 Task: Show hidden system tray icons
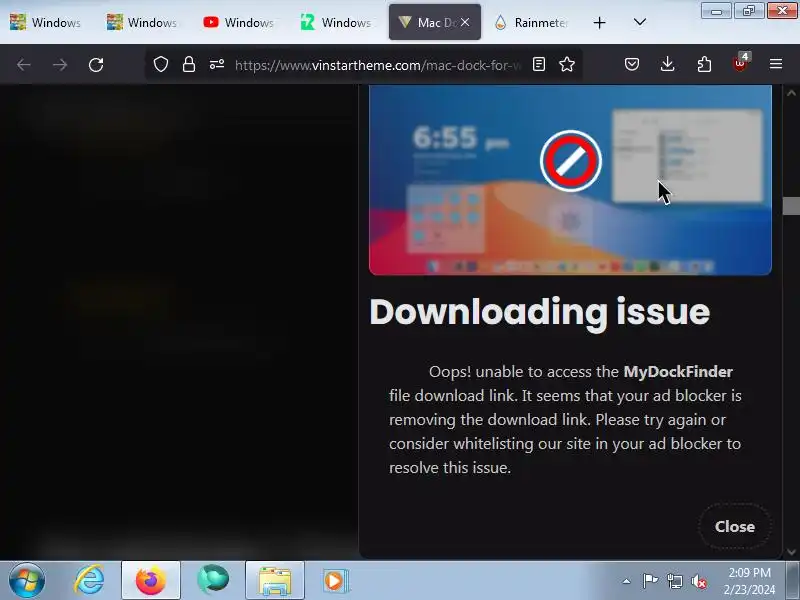[627, 581]
